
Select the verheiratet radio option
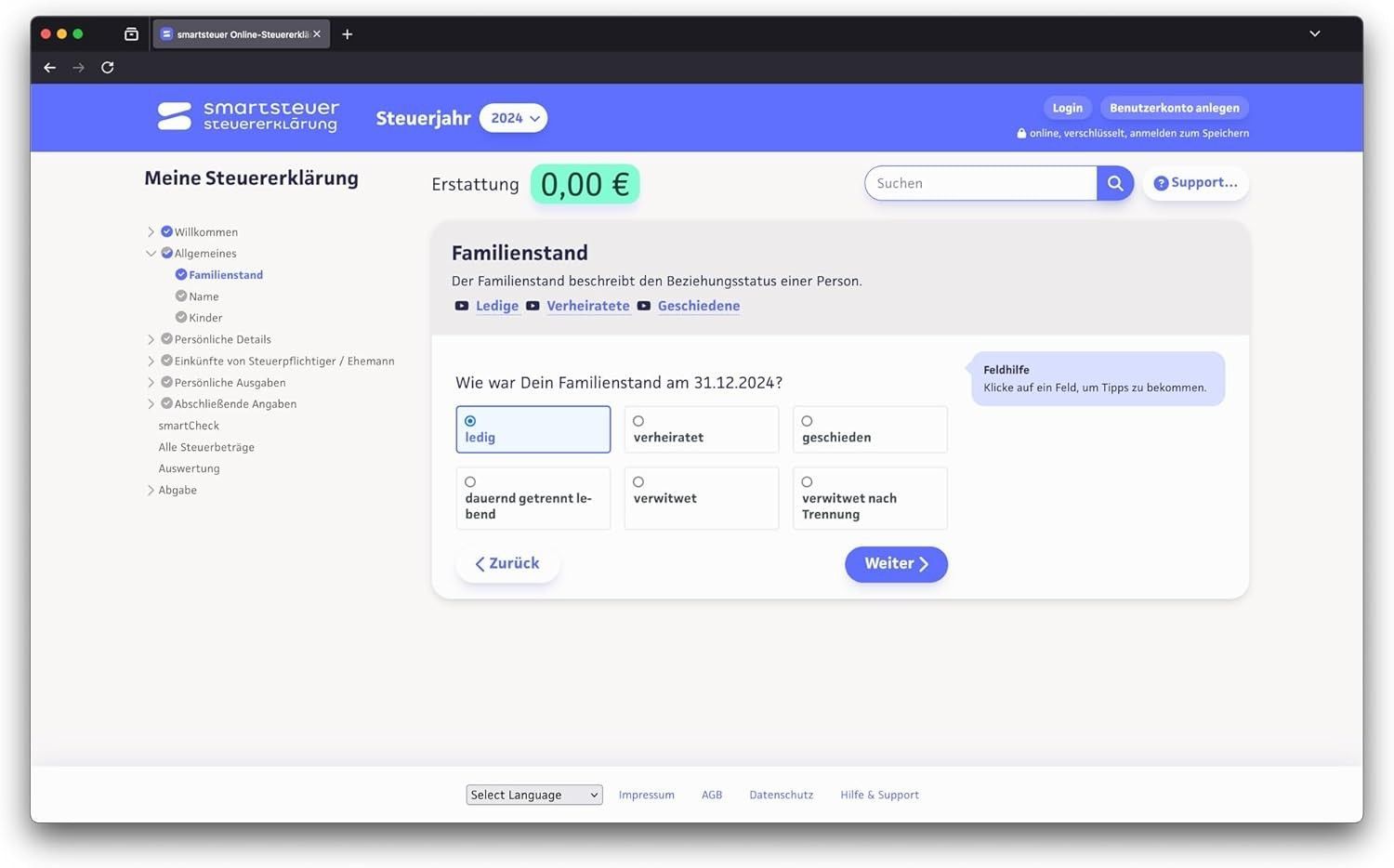click(638, 421)
